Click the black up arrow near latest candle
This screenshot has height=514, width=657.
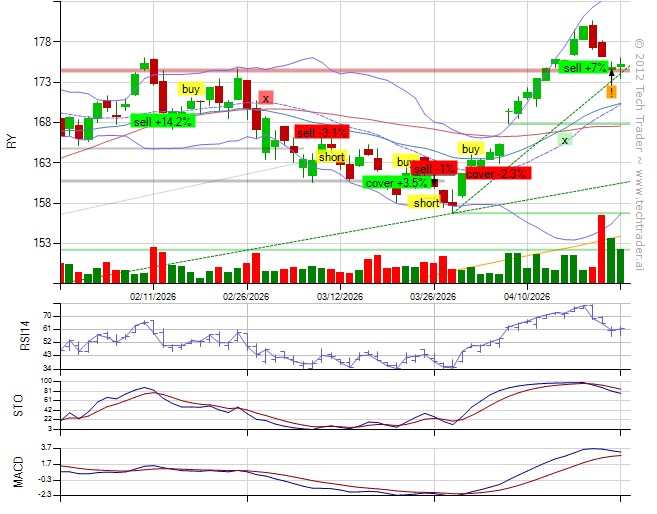click(x=611, y=73)
